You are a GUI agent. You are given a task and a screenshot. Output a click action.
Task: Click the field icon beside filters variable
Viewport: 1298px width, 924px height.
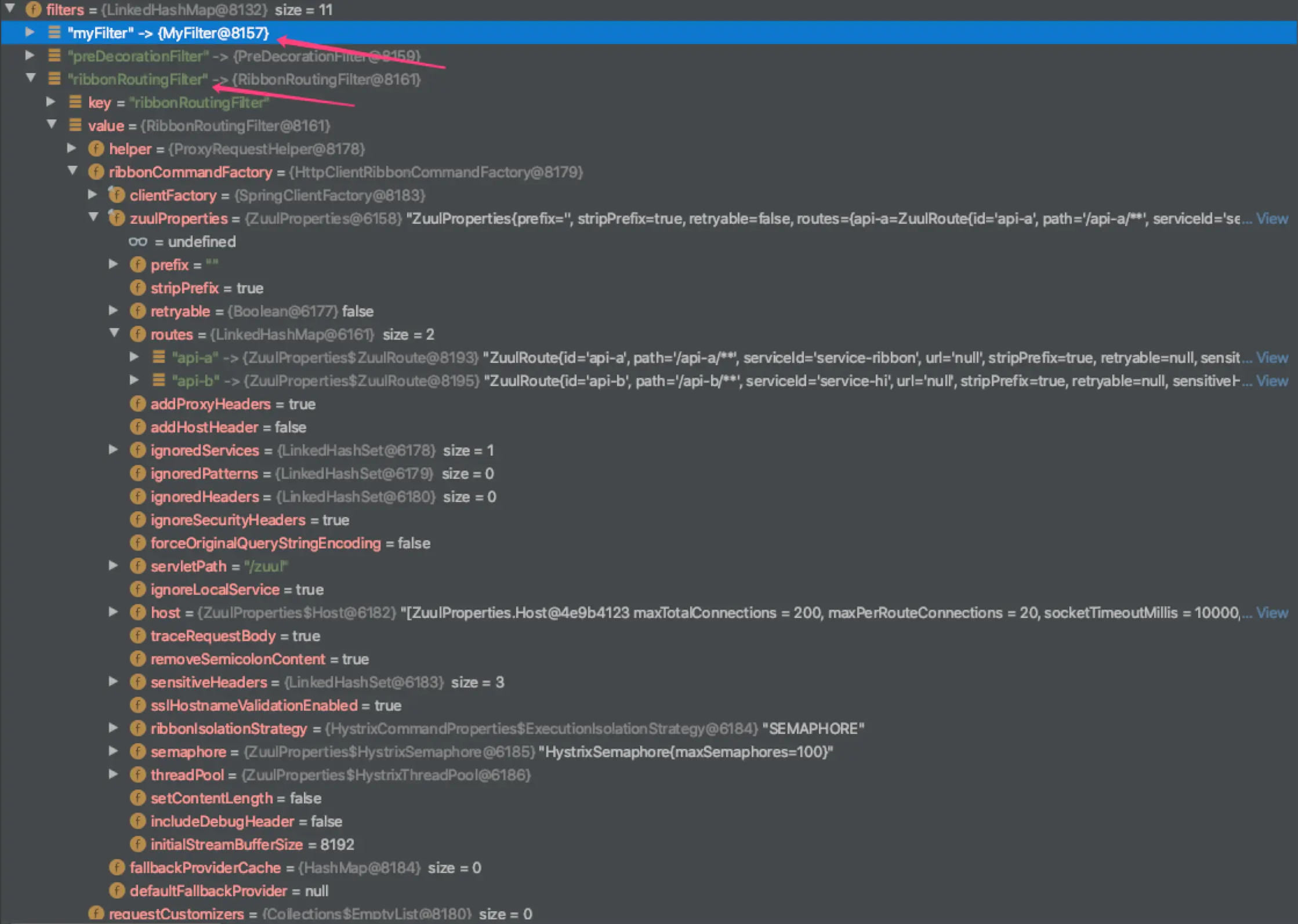tap(34, 9)
